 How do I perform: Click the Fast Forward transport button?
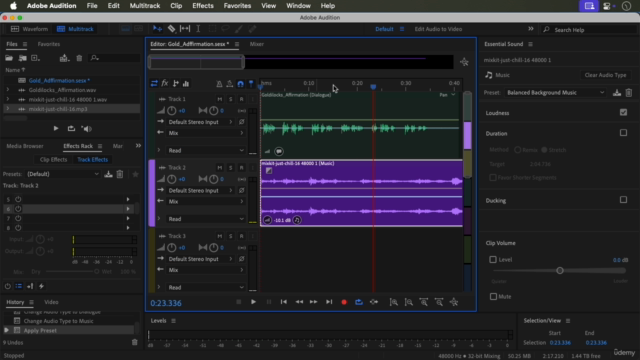pos(313,302)
